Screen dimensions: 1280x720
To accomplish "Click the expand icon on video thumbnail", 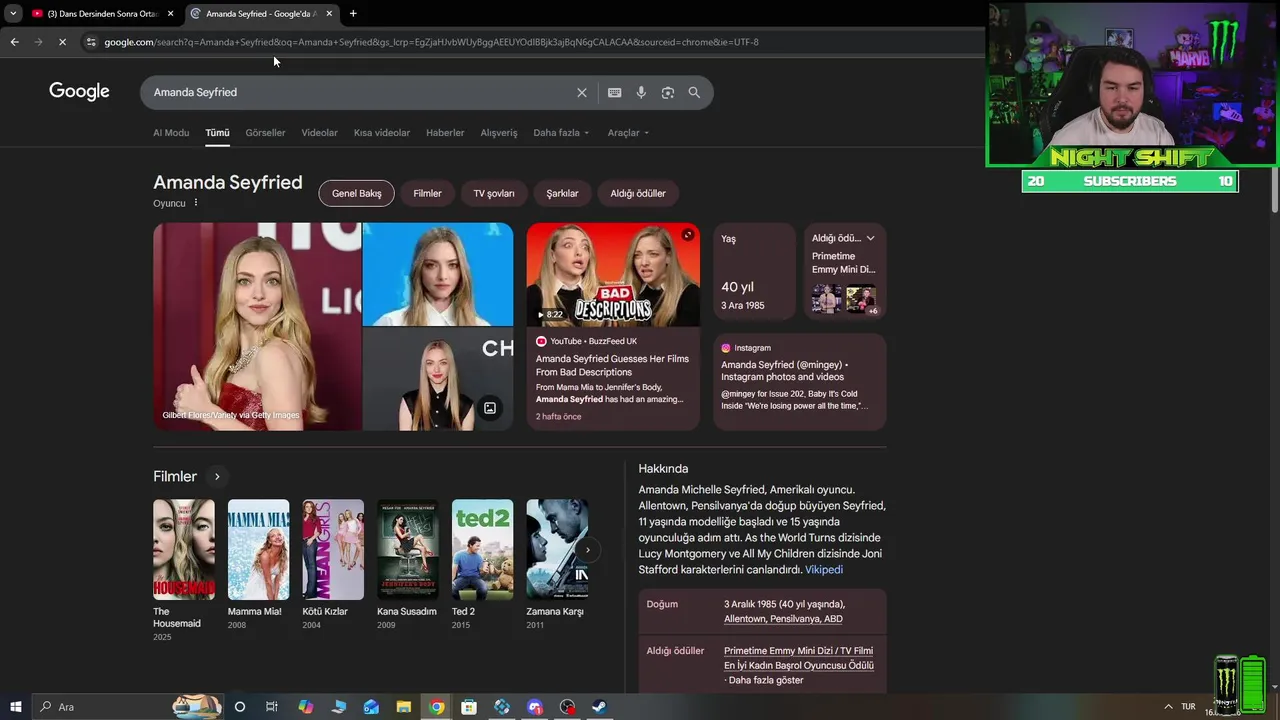I will [687, 235].
